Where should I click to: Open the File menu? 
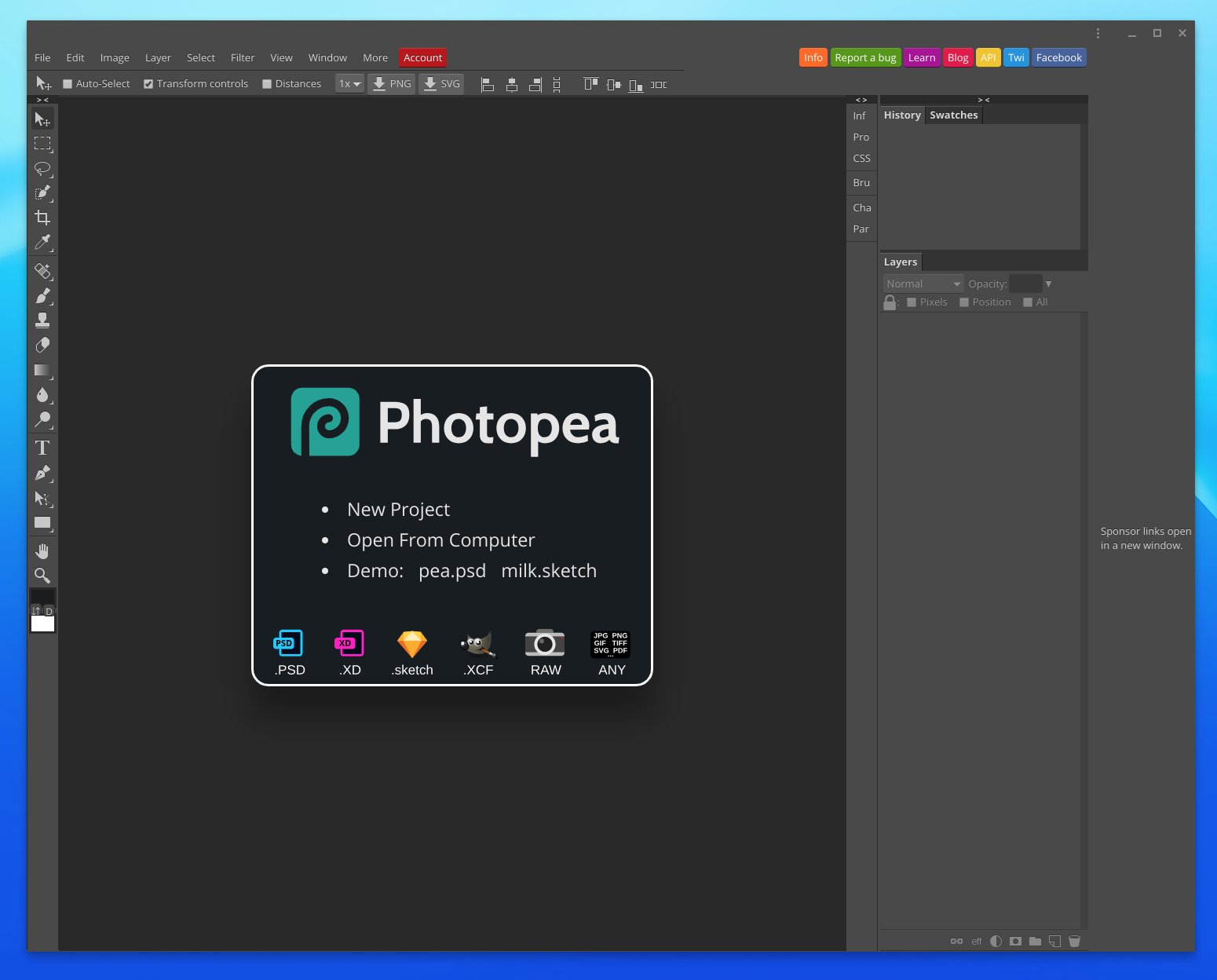42,57
